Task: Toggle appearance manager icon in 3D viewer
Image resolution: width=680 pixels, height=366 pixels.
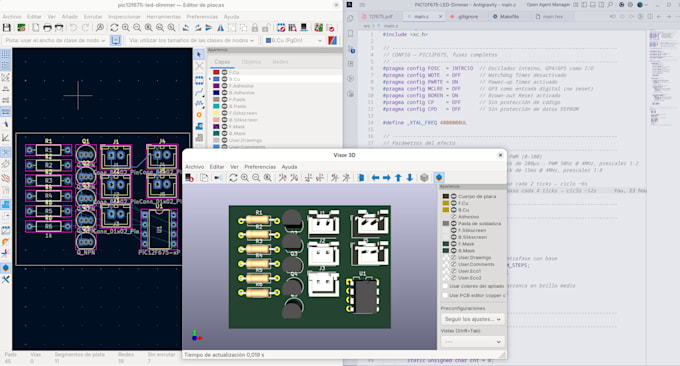Action: coord(439,177)
